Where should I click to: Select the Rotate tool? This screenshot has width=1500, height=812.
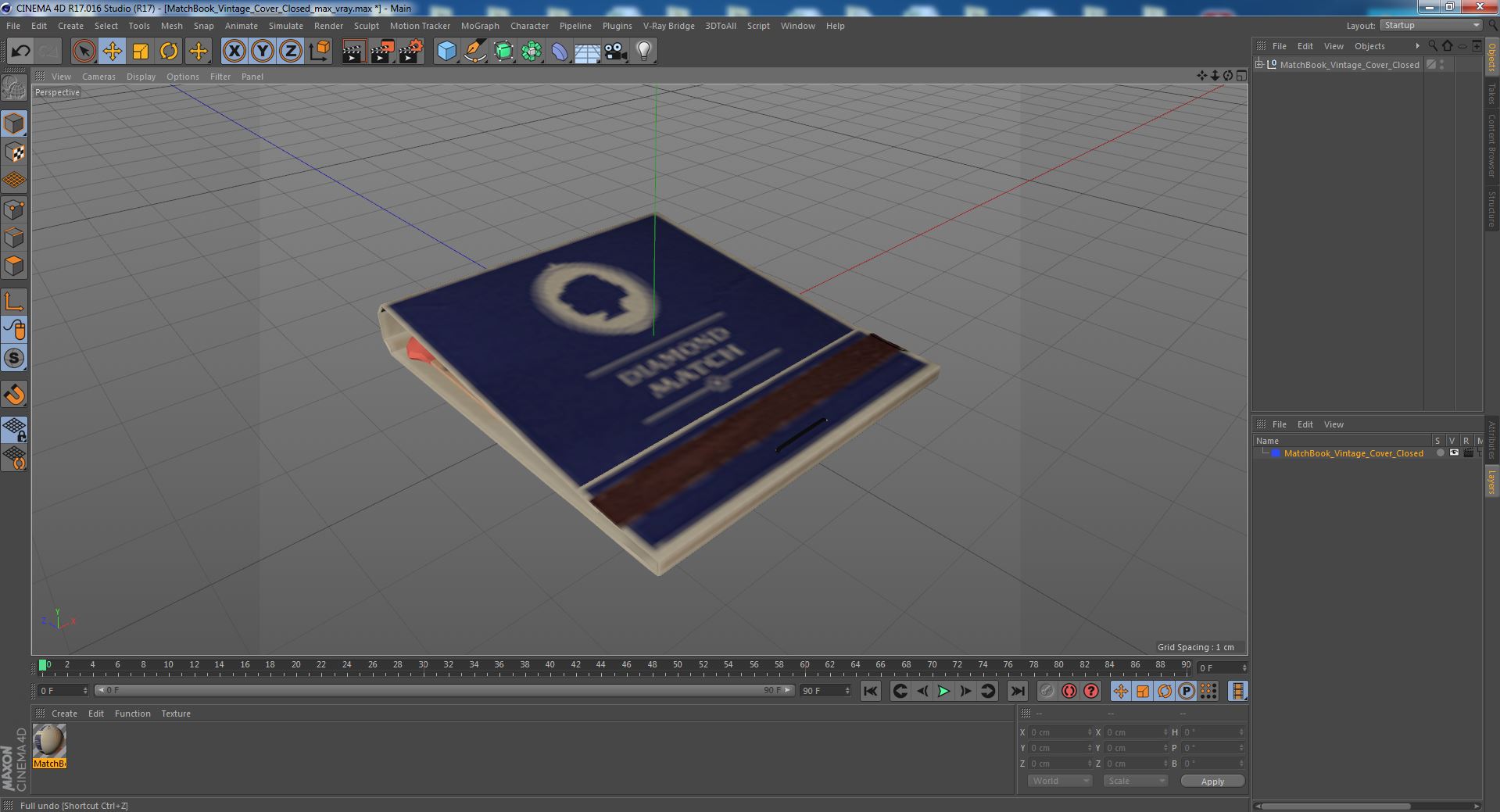[169, 52]
